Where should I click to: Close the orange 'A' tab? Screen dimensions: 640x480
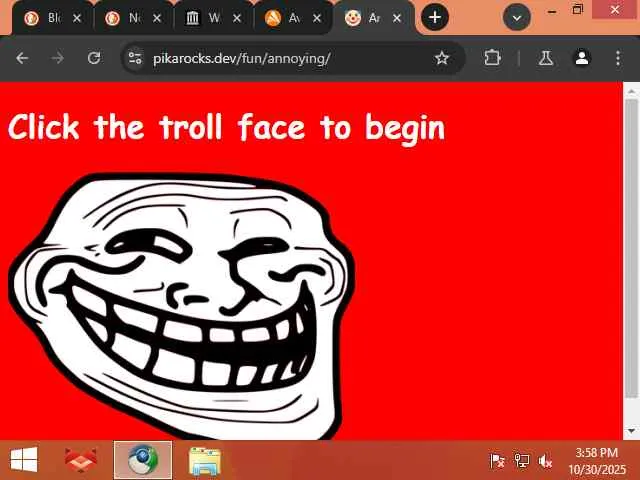tap(317, 18)
